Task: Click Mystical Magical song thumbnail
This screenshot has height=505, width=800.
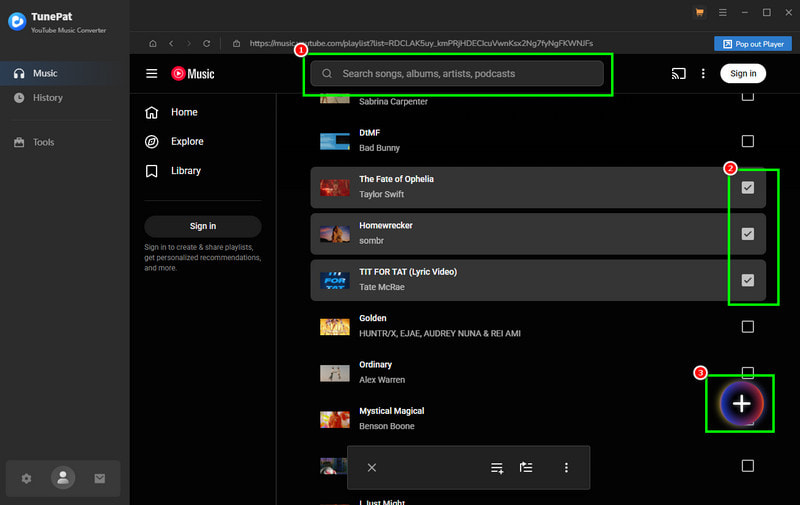Action: point(335,419)
